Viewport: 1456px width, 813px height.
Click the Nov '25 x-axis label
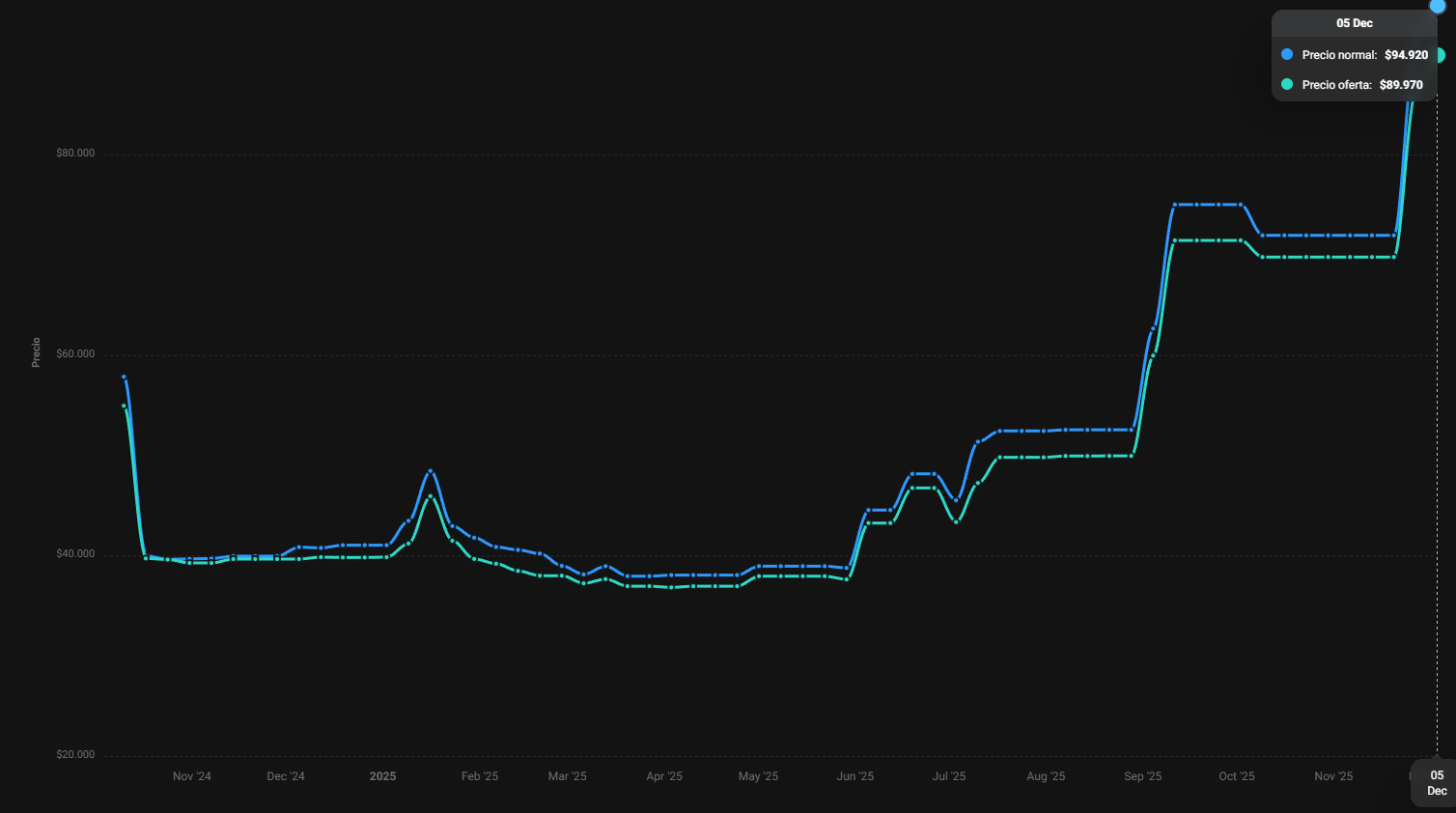(1333, 776)
